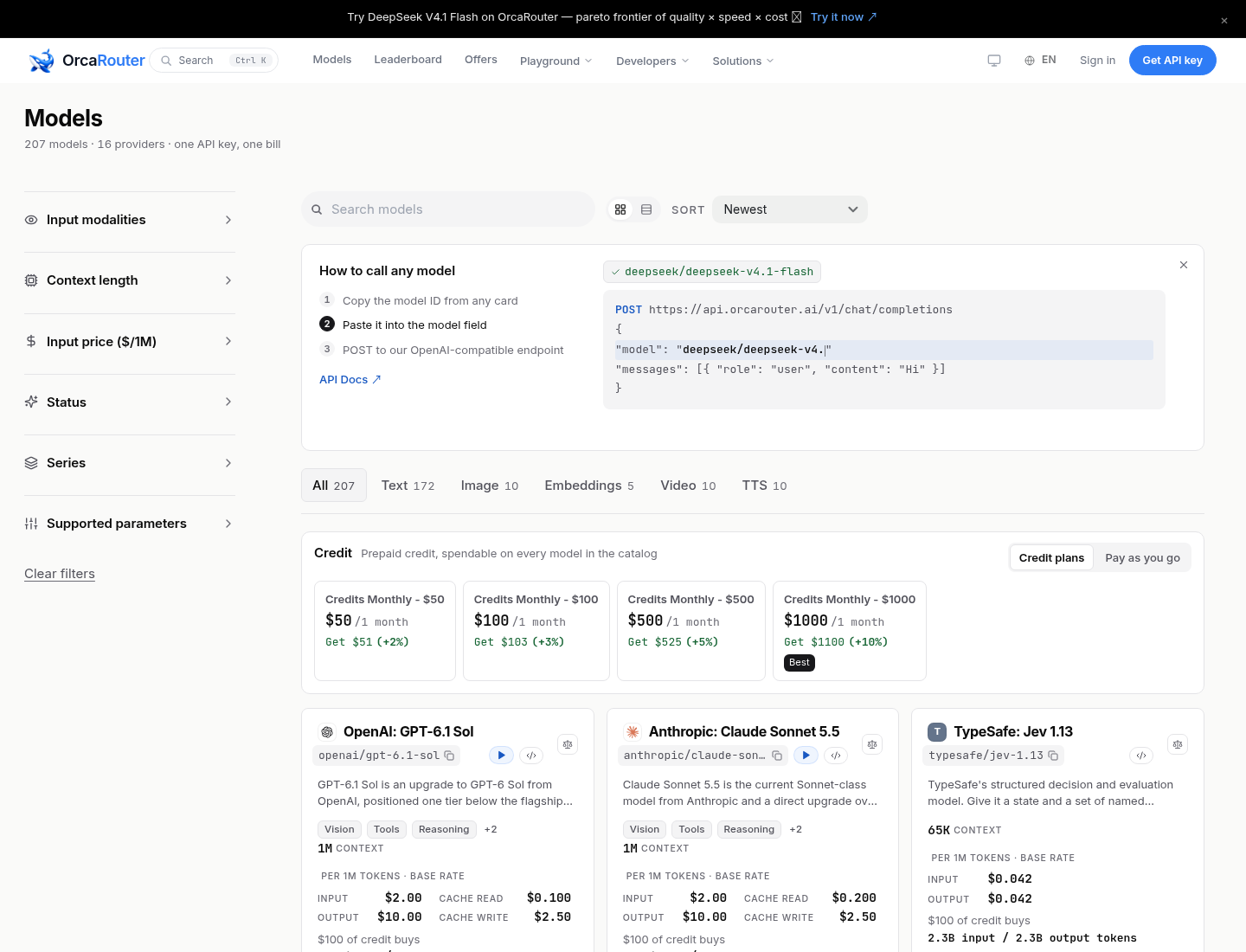Open the Developers nav dropdown
1246x952 pixels.
pyautogui.click(x=652, y=61)
